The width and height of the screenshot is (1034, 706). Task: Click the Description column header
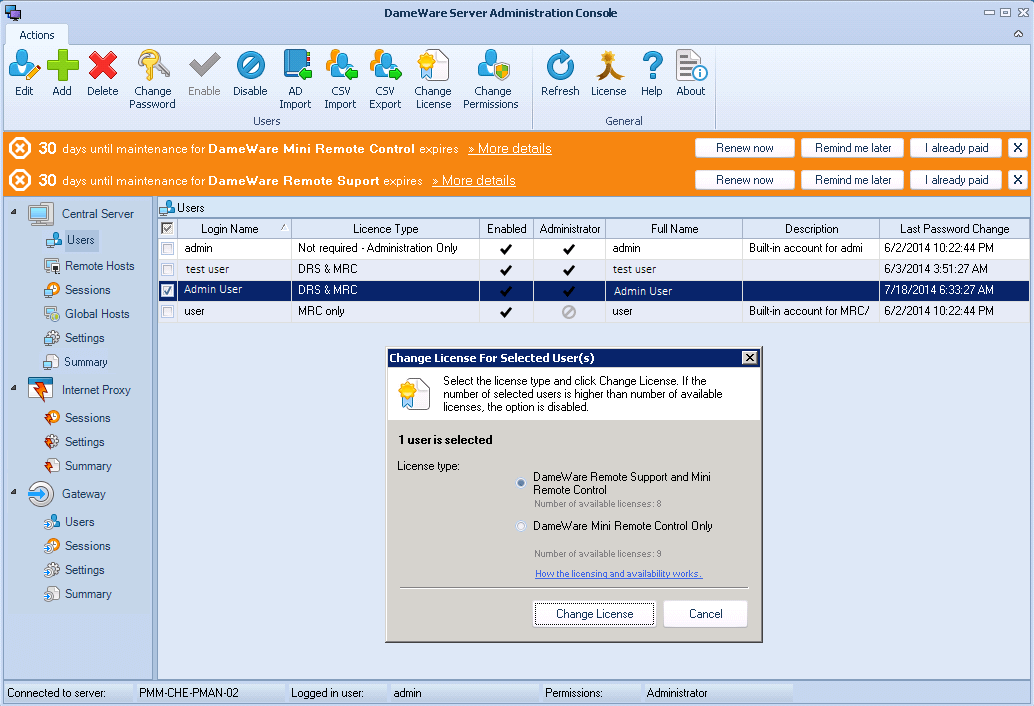pyautogui.click(x=811, y=229)
